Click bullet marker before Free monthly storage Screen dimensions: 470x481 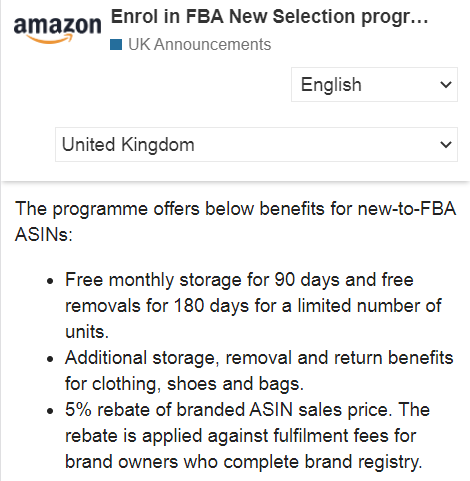[50, 281]
